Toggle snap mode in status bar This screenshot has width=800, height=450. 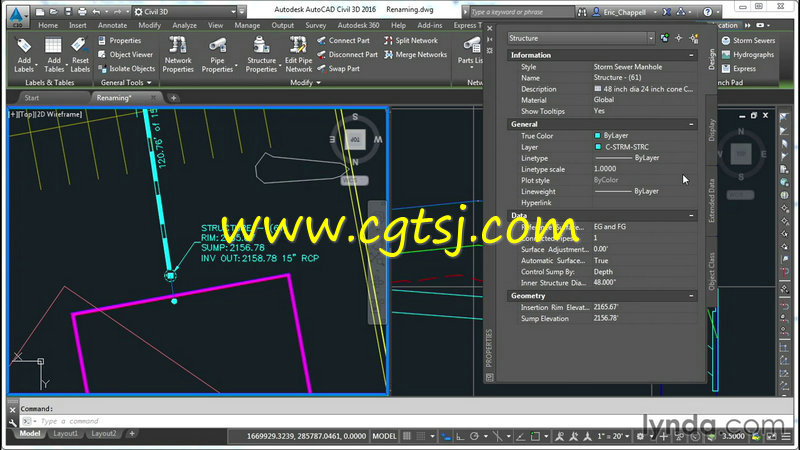click(421, 436)
